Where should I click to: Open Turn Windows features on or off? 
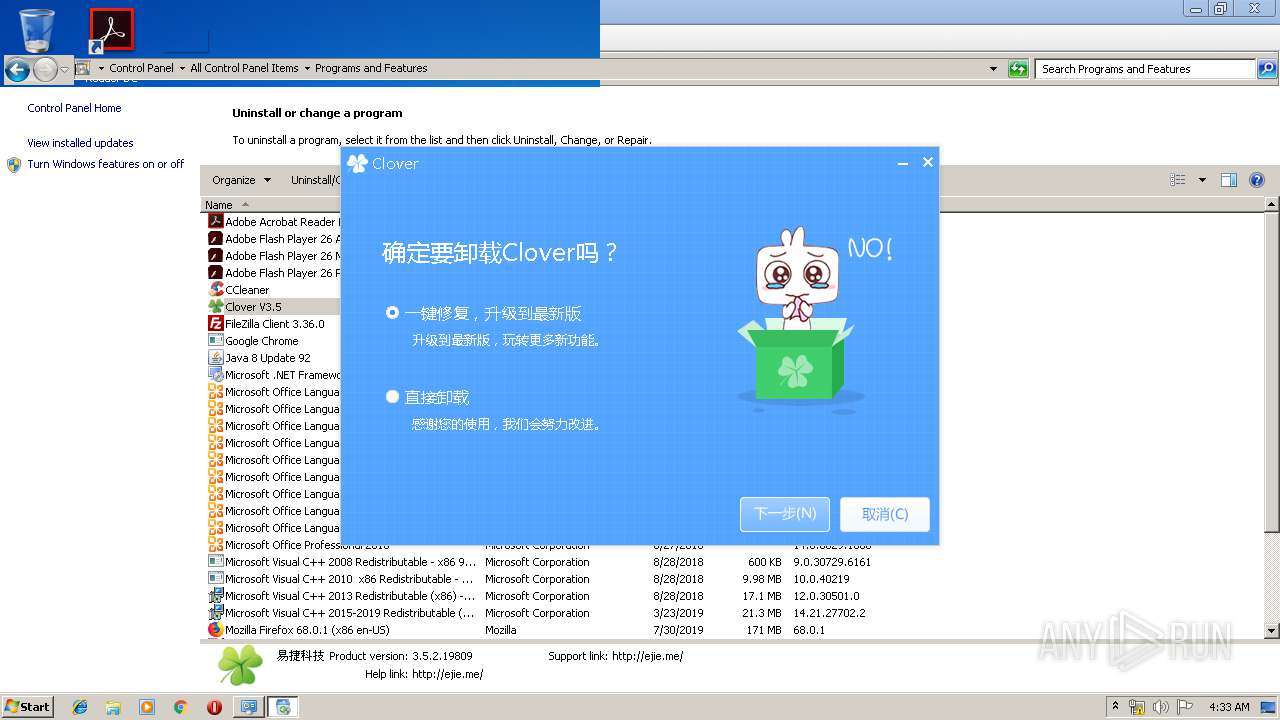pos(106,164)
